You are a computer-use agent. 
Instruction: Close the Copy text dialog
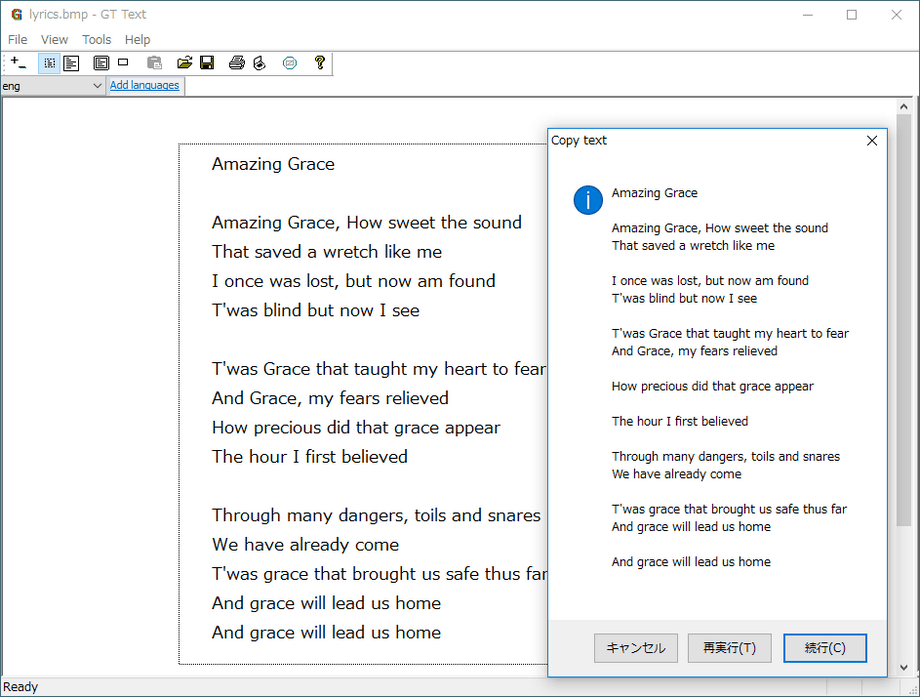click(872, 141)
